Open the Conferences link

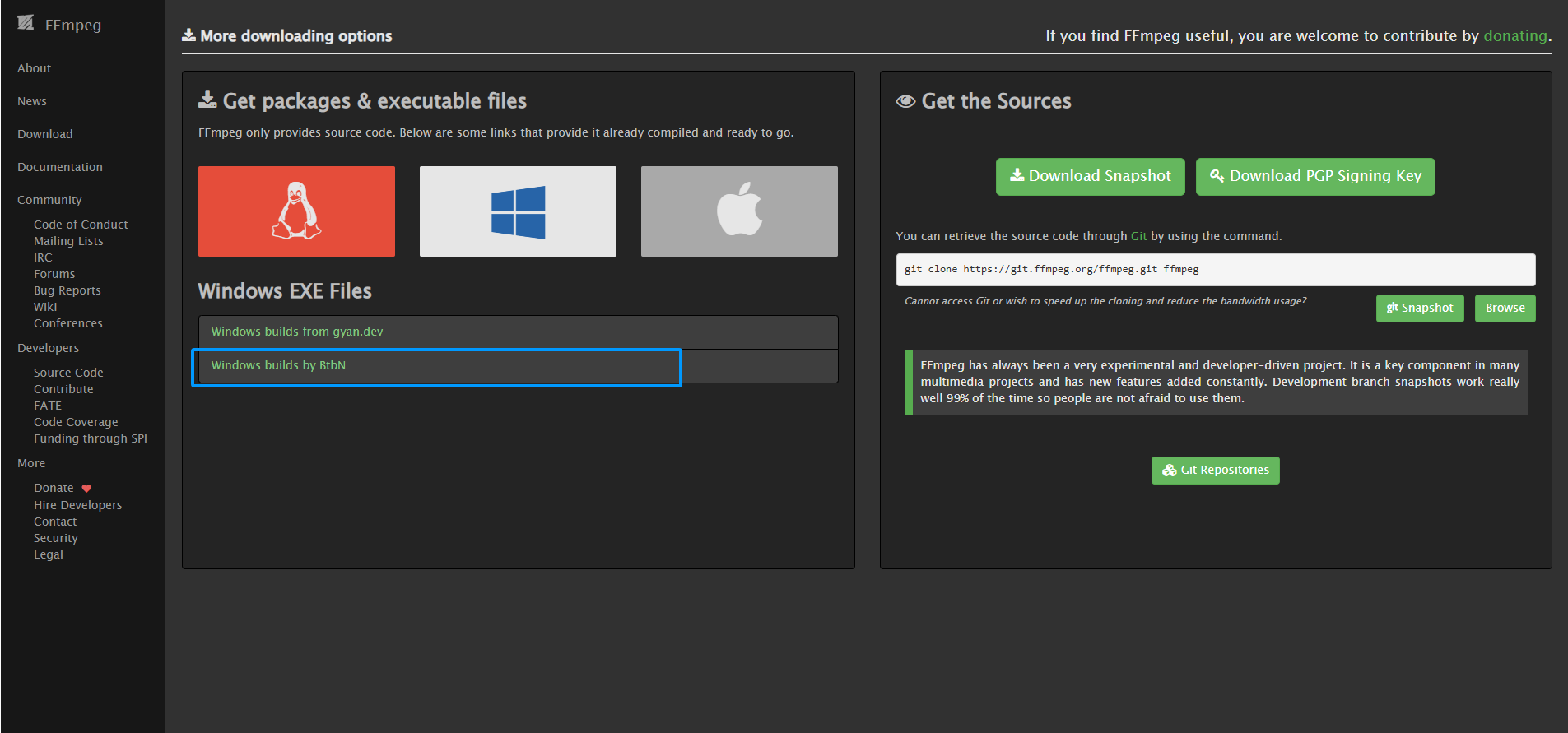pos(68,323)
